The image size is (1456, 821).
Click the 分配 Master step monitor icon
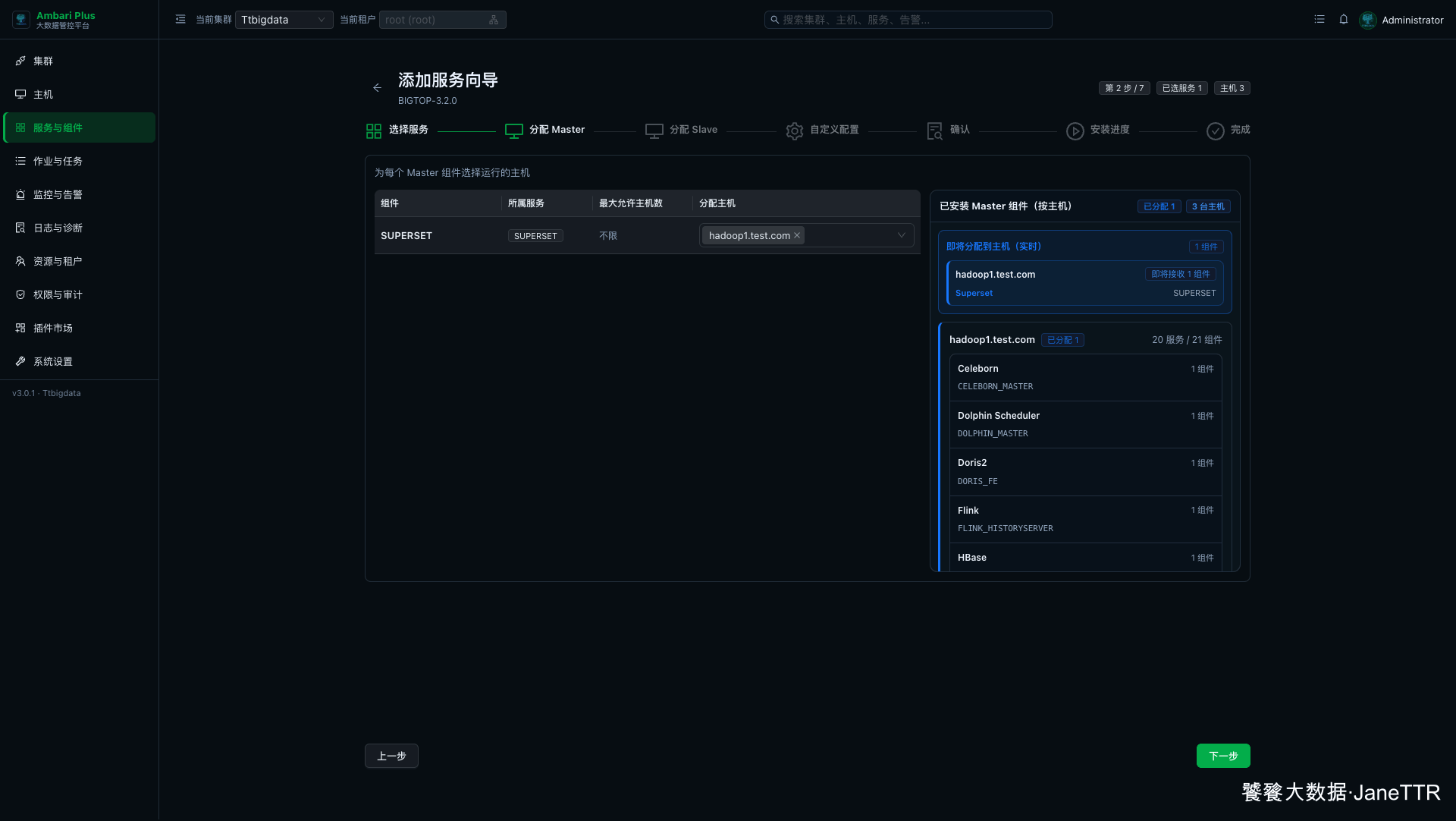click(x=514, y=131)
